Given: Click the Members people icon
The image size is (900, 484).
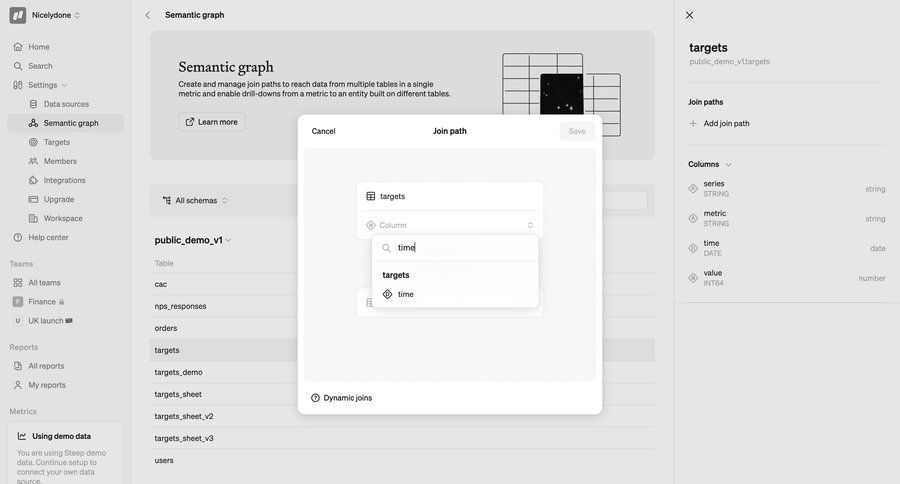Looking at the screenshot, I should [33, 161].
